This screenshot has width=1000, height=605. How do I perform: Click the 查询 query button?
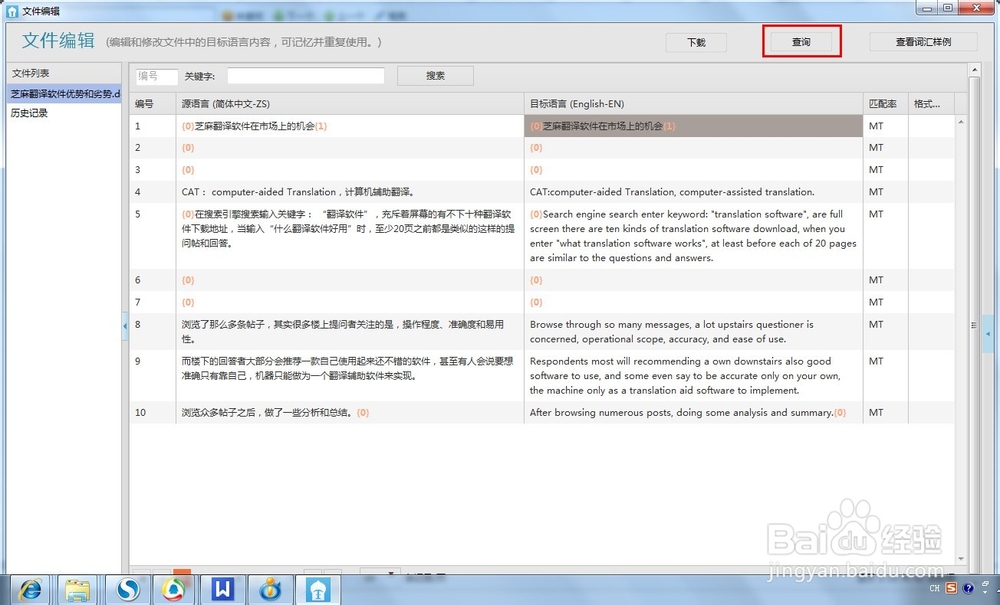(x=801, y=42)
